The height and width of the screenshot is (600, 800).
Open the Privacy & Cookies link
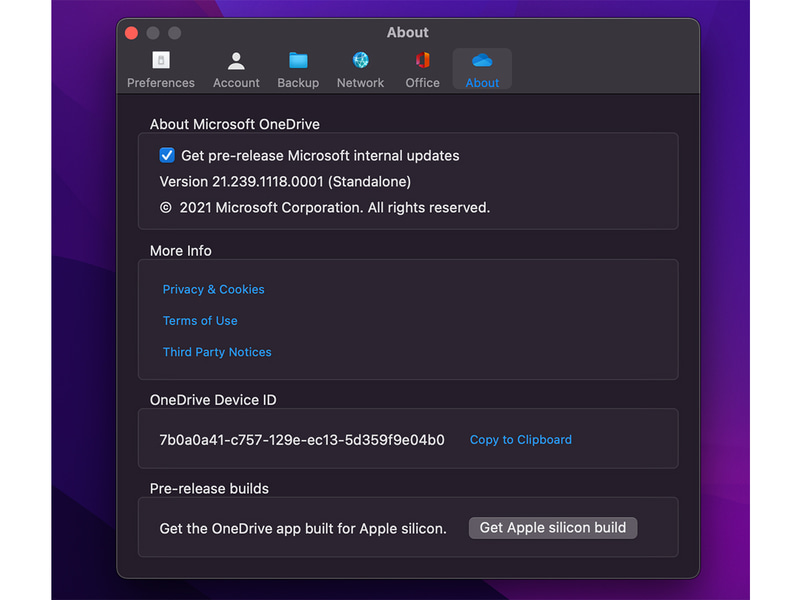213,289
